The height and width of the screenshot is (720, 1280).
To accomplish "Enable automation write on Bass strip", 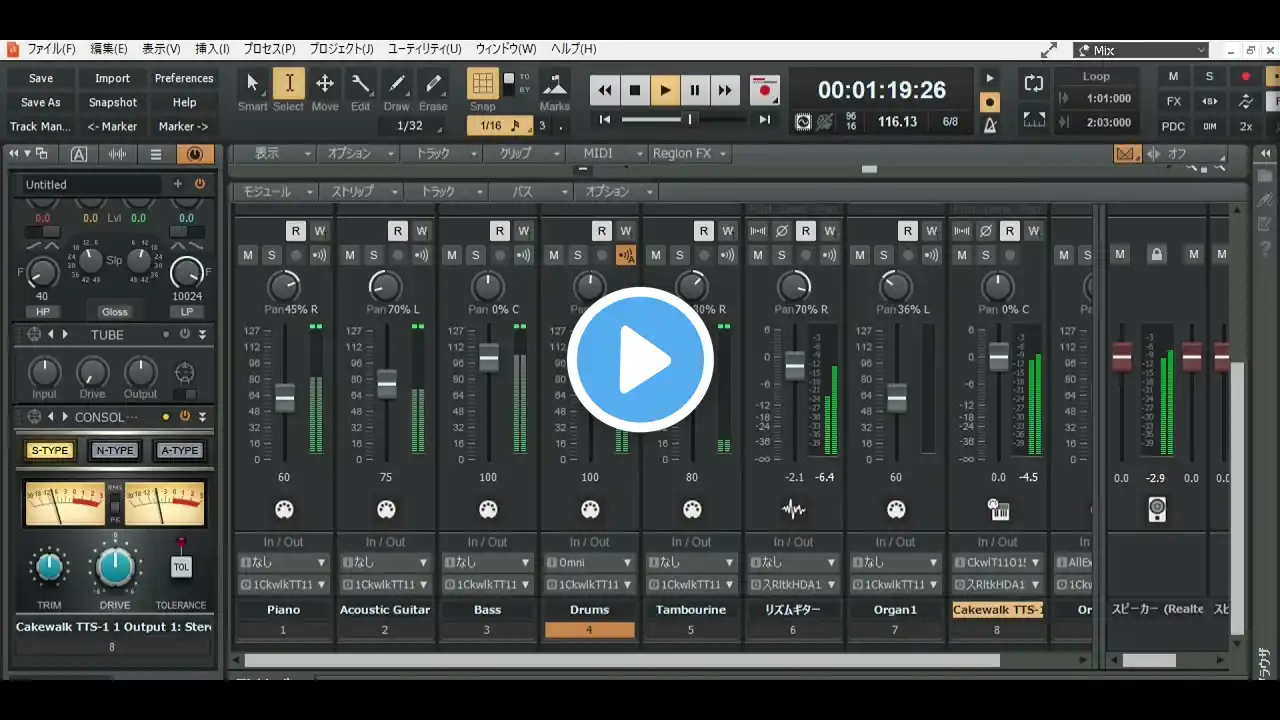I will click(x=524, y=231).
